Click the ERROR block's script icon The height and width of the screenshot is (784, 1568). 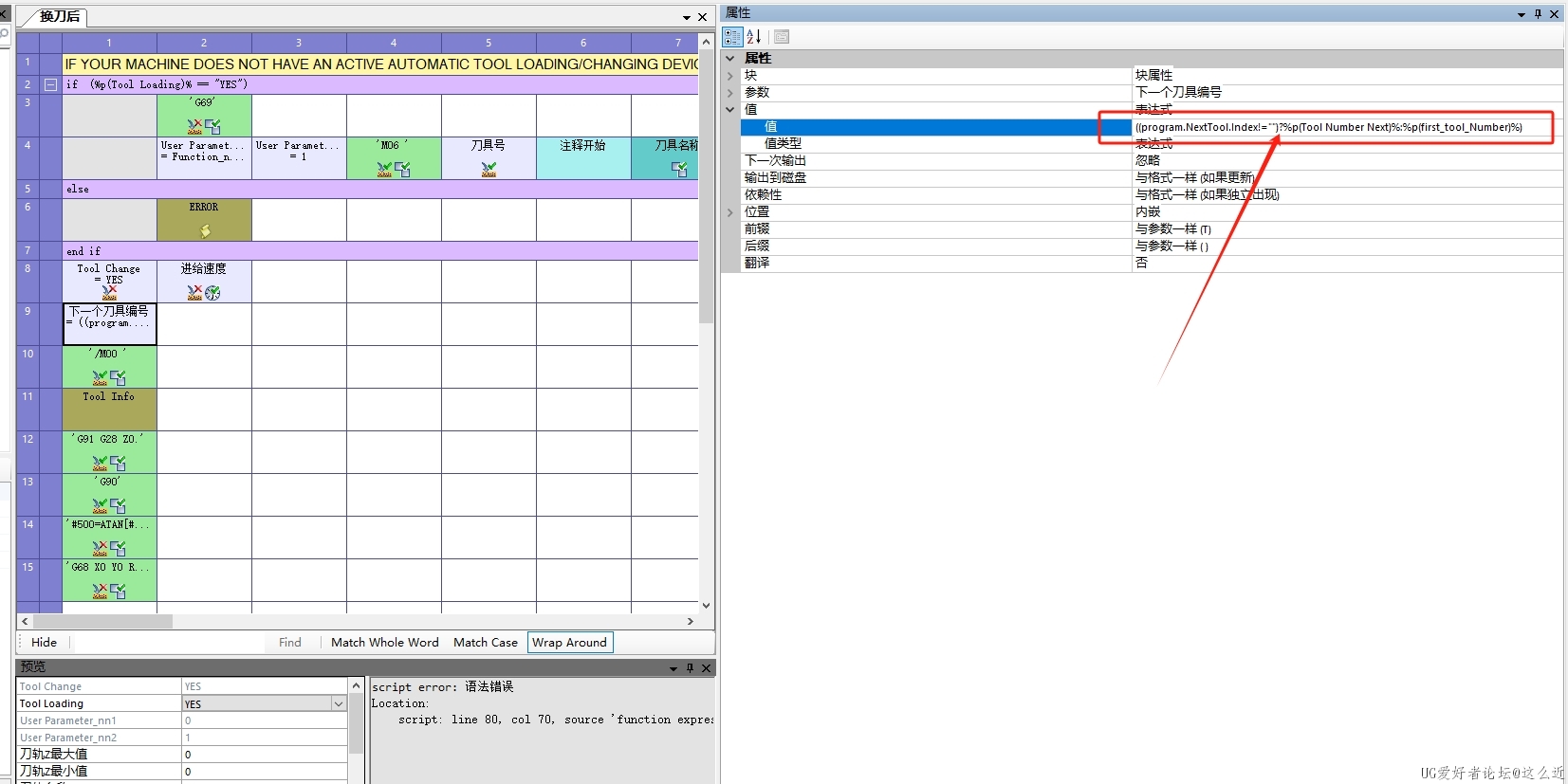(x=205, y=229)
